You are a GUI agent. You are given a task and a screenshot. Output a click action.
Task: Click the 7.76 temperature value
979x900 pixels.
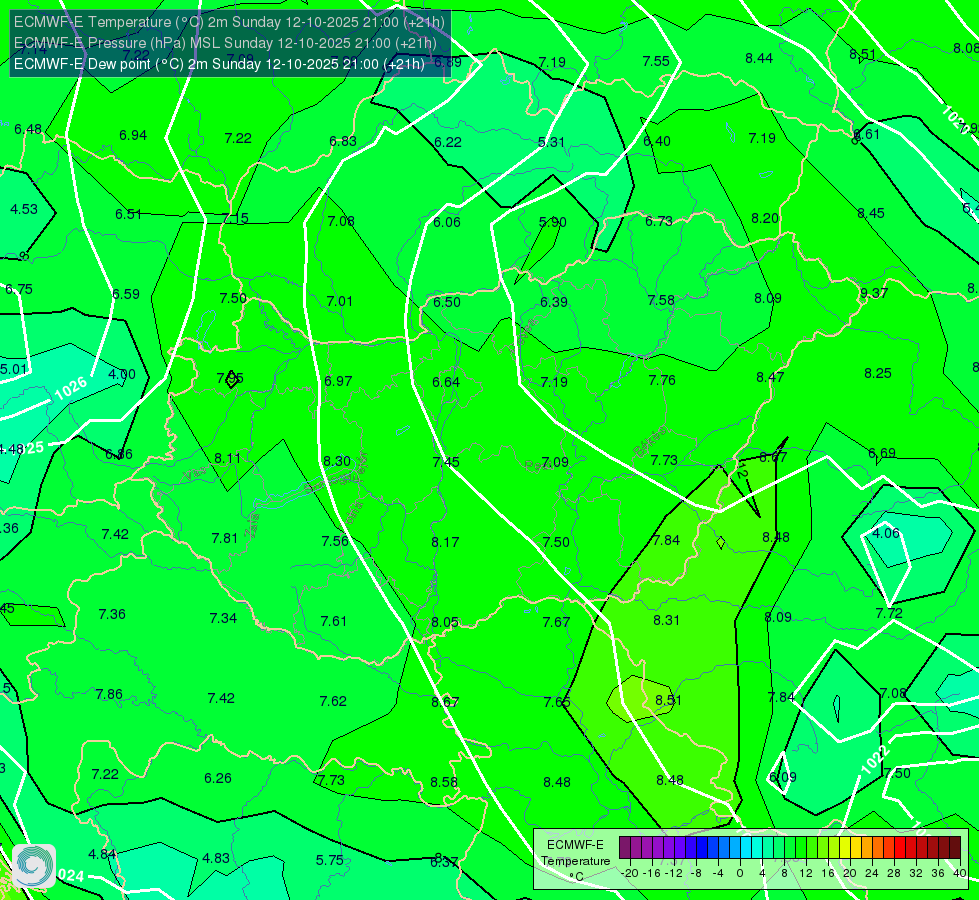tap(662, 380)
